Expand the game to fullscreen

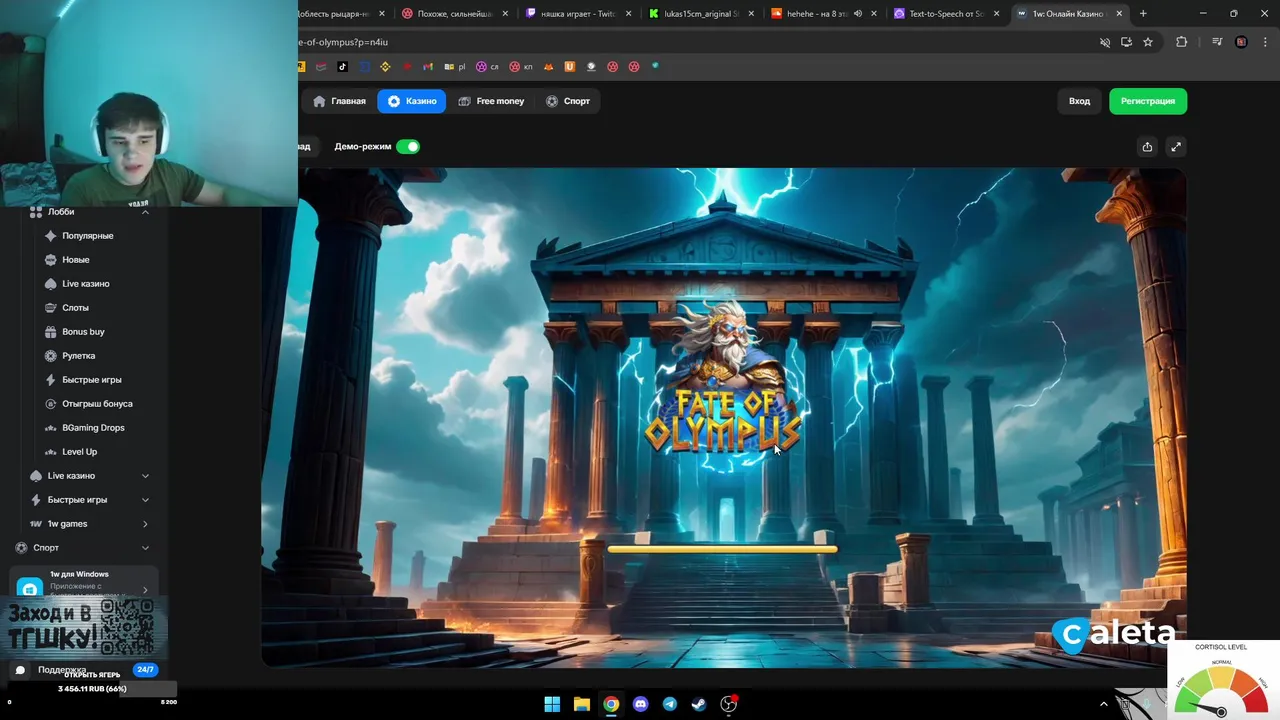coord(1176,147)
